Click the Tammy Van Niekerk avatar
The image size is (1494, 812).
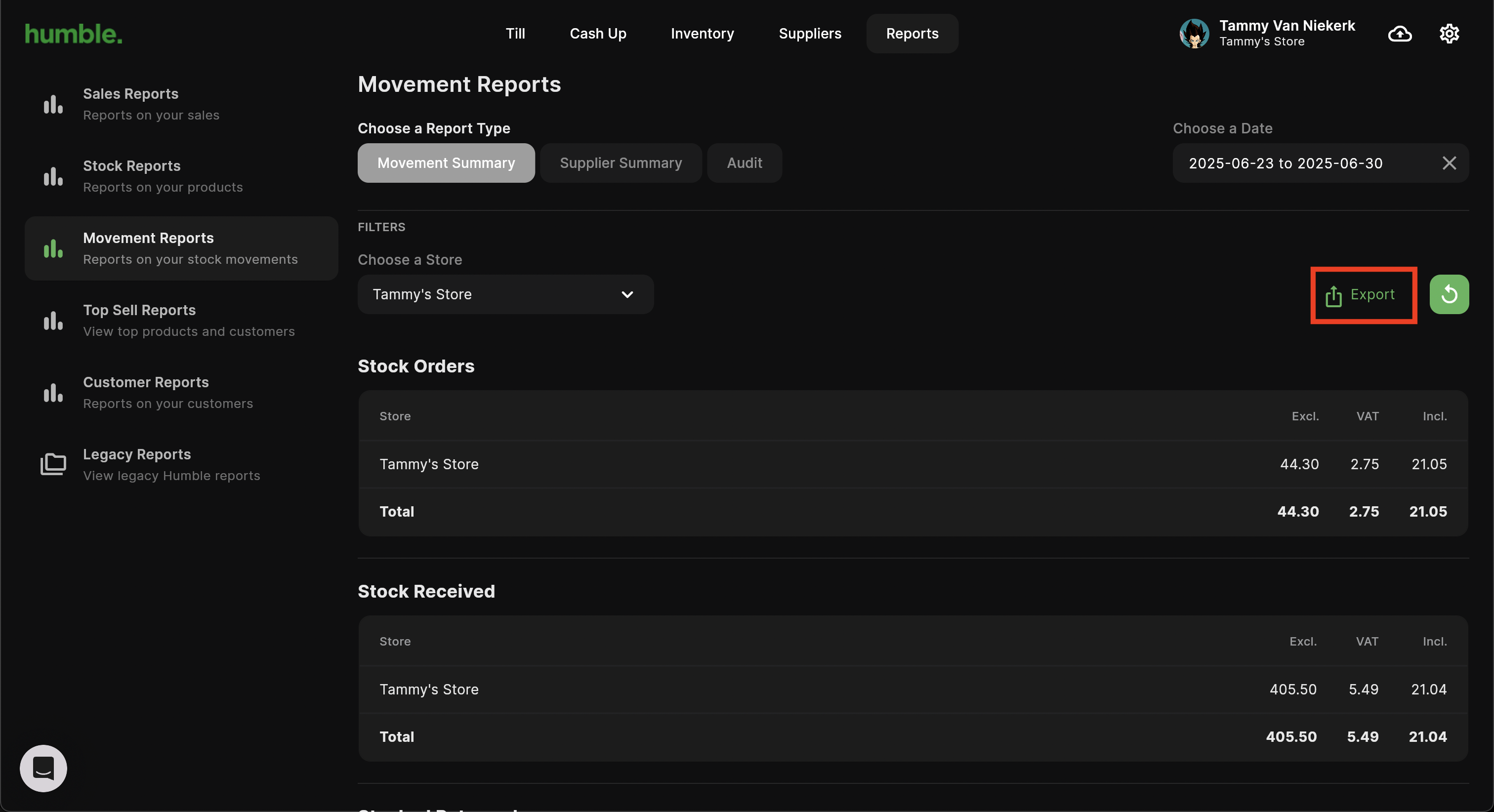(x=1194, y=34)
